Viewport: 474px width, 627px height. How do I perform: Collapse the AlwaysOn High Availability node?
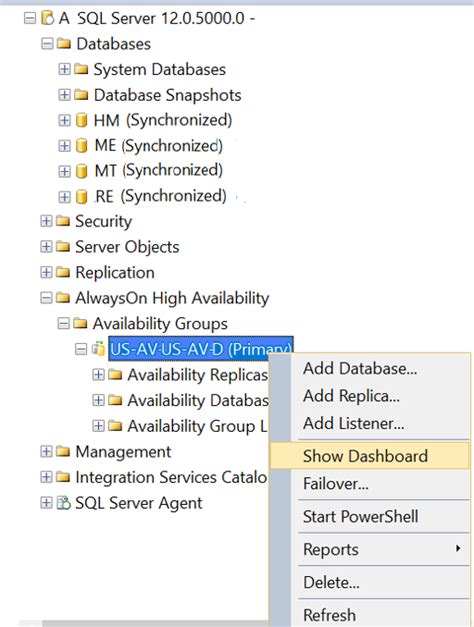pos(46,298)
